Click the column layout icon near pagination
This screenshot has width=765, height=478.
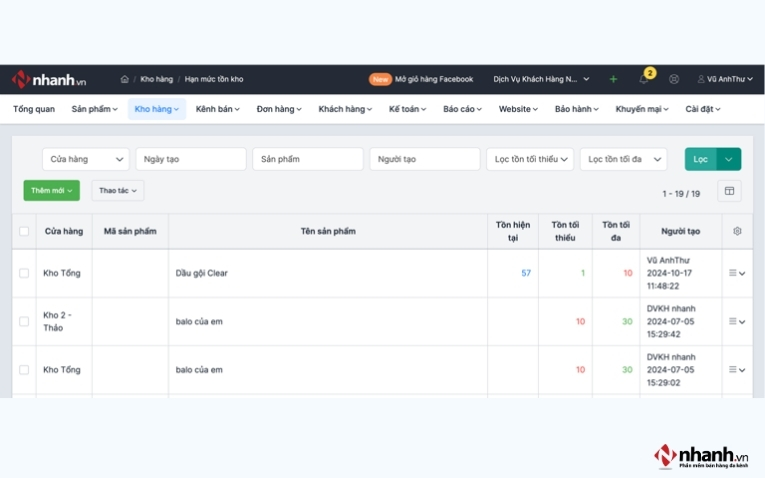[x=729, y=191]
